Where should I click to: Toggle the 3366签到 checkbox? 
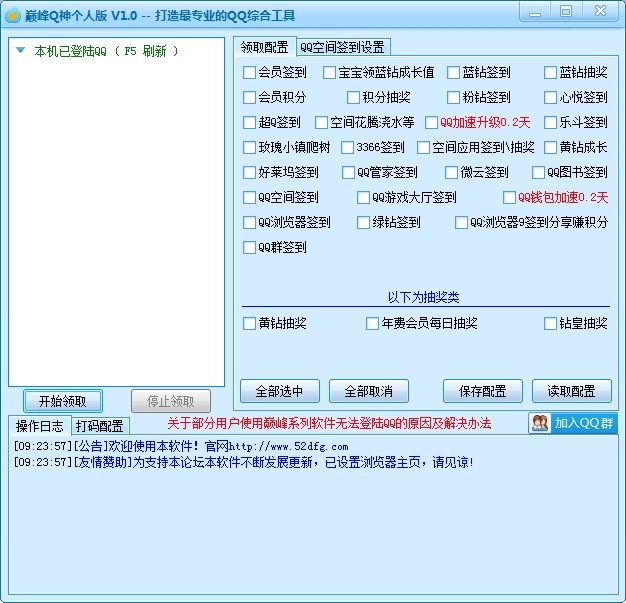click(347, 147)
